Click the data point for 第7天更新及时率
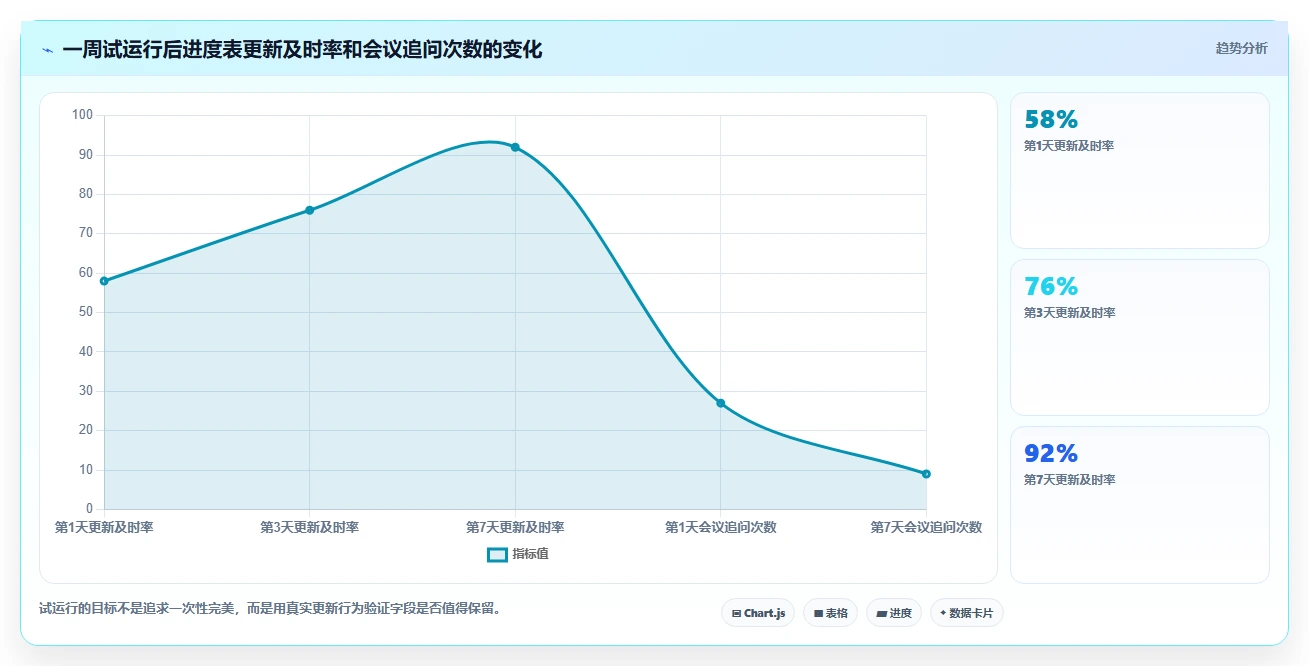Viewport: 1309px width, 666px height. pyautogui.click(x=515, y=147)
